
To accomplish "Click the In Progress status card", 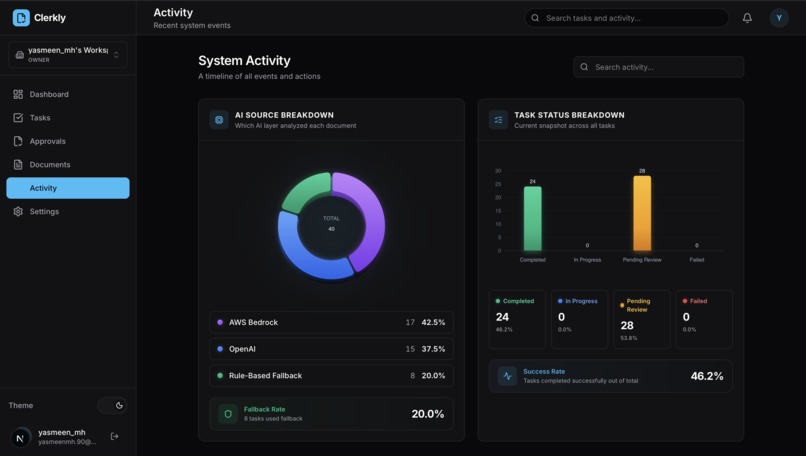I will [579, 319].
